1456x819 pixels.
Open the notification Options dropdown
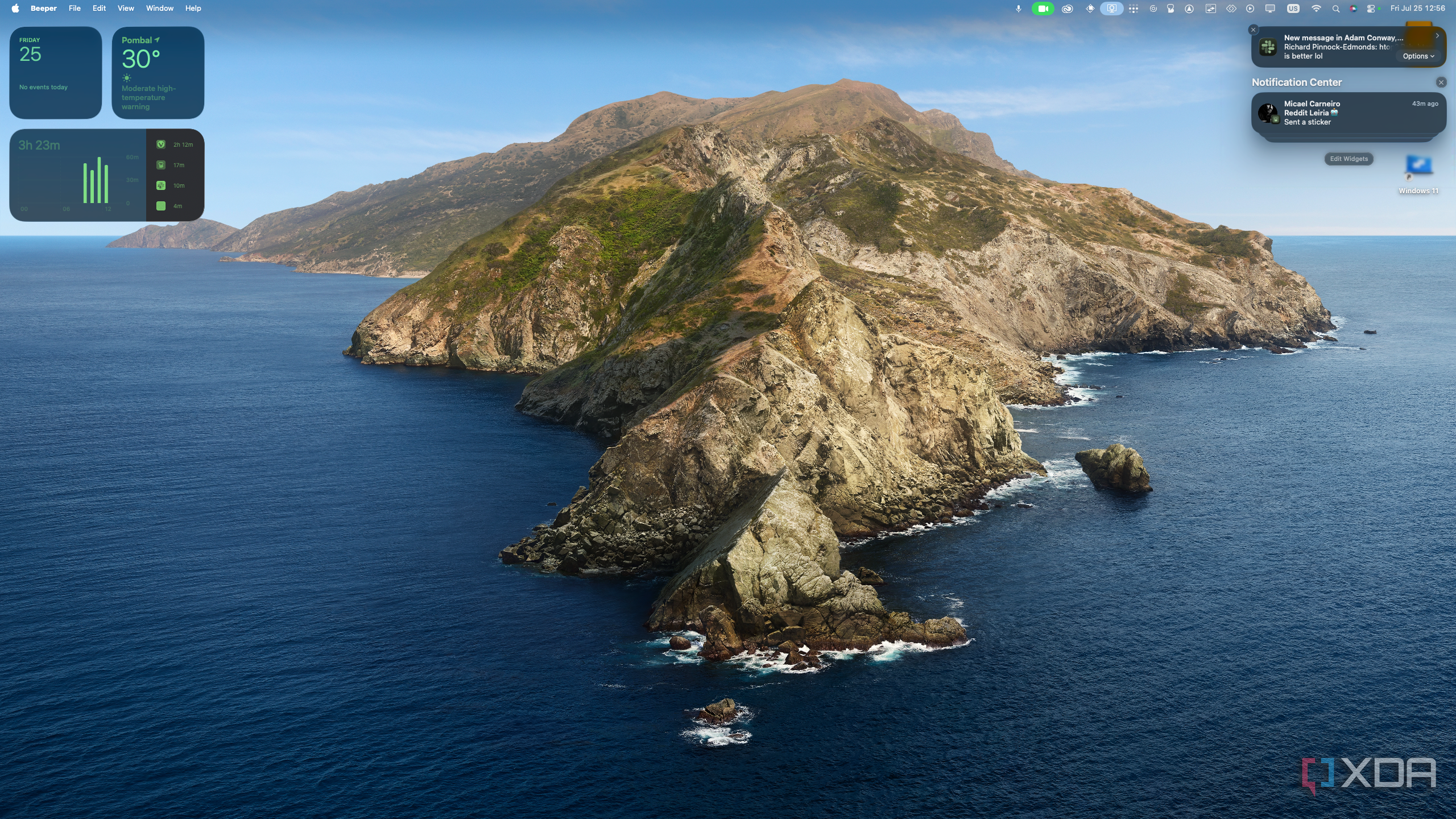(1418, 56)
